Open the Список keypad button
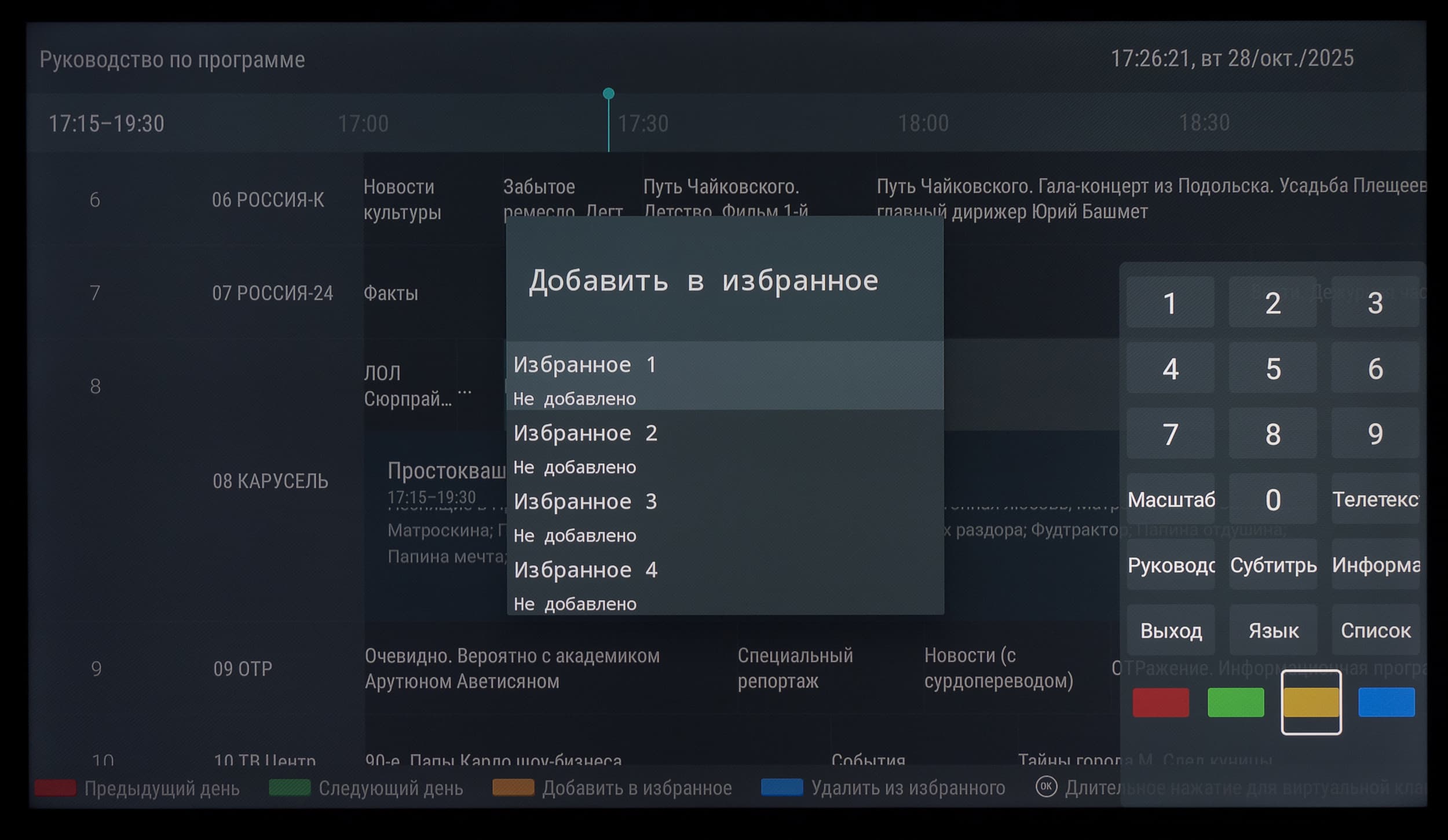The height and width of the screenshot is (840, 1448). point(1375,630)
